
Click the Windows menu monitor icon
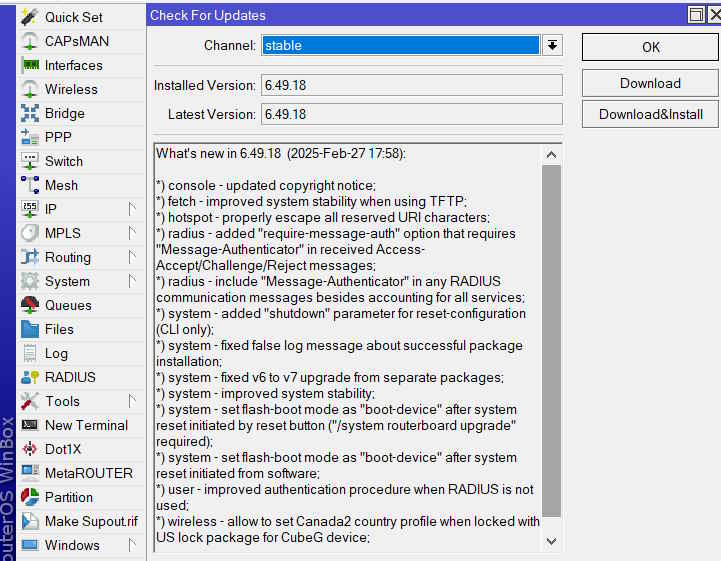click(29, 545)
